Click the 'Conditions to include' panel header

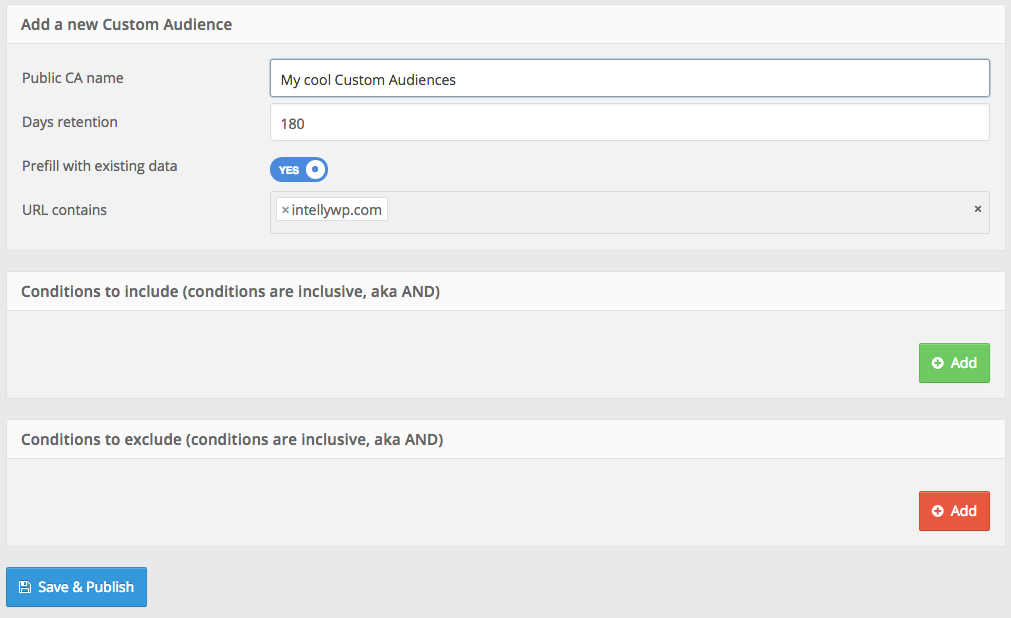tap(230, 291)
